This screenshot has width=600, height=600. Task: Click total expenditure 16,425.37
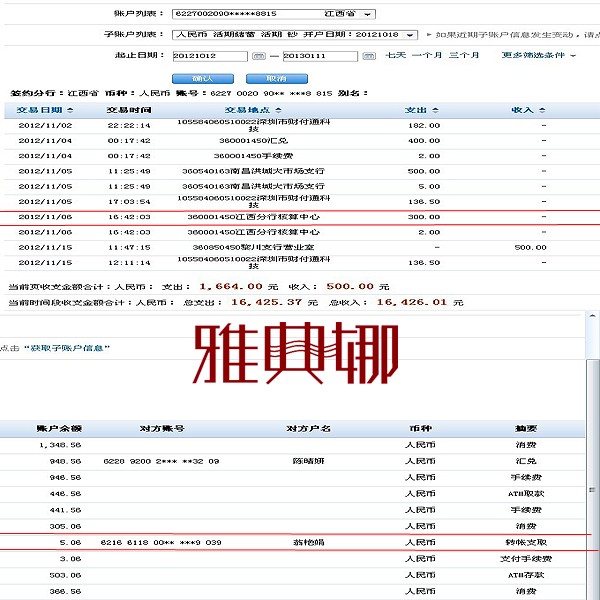point(266,302)
